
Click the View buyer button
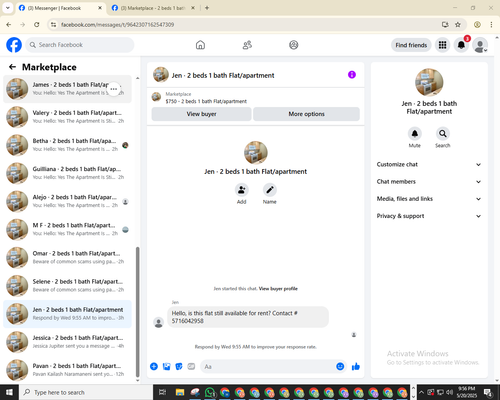point(201,114)
